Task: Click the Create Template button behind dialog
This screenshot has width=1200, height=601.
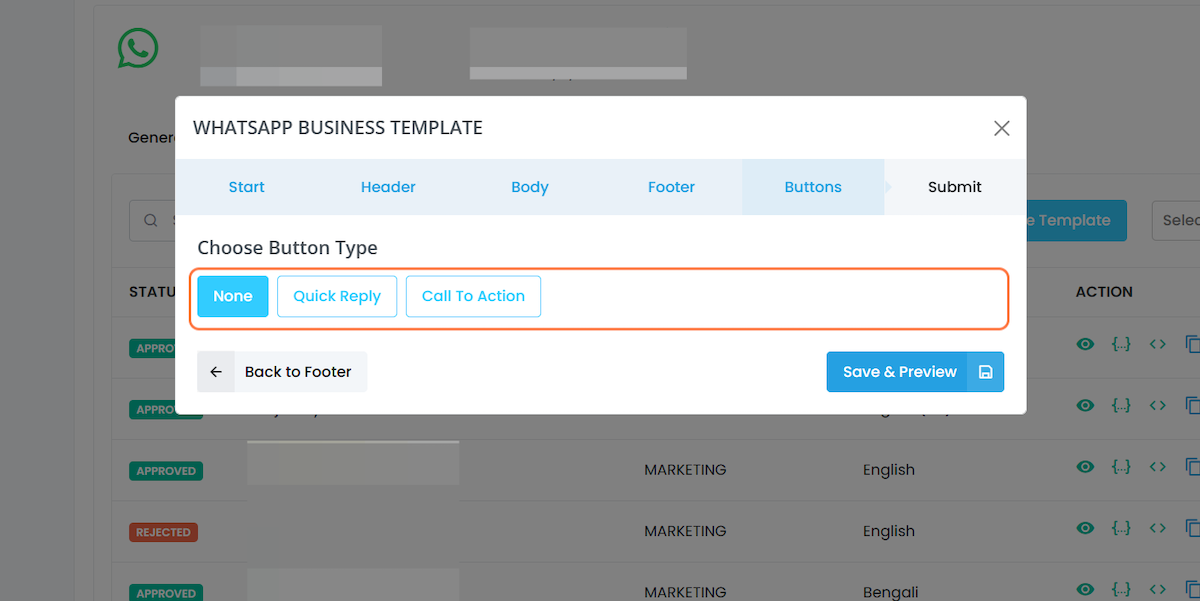Action: [1076, 220]
